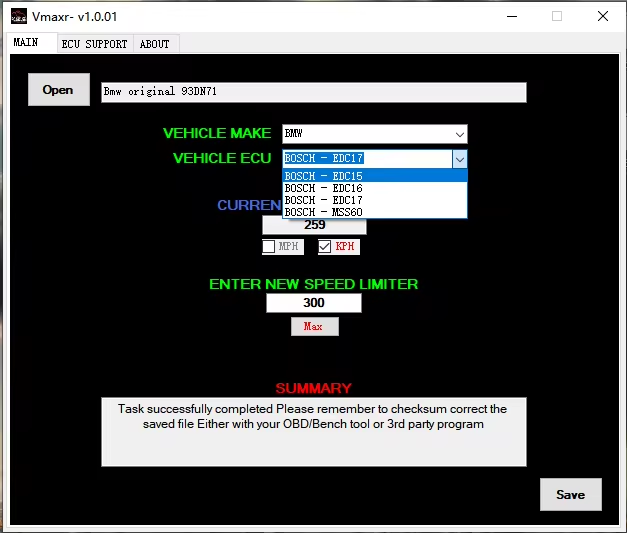Pick BOSCH - EDC17 in dropdown list
Viewport: 627px width, 533px height.
pyautogui.click(x=374, y=200)
